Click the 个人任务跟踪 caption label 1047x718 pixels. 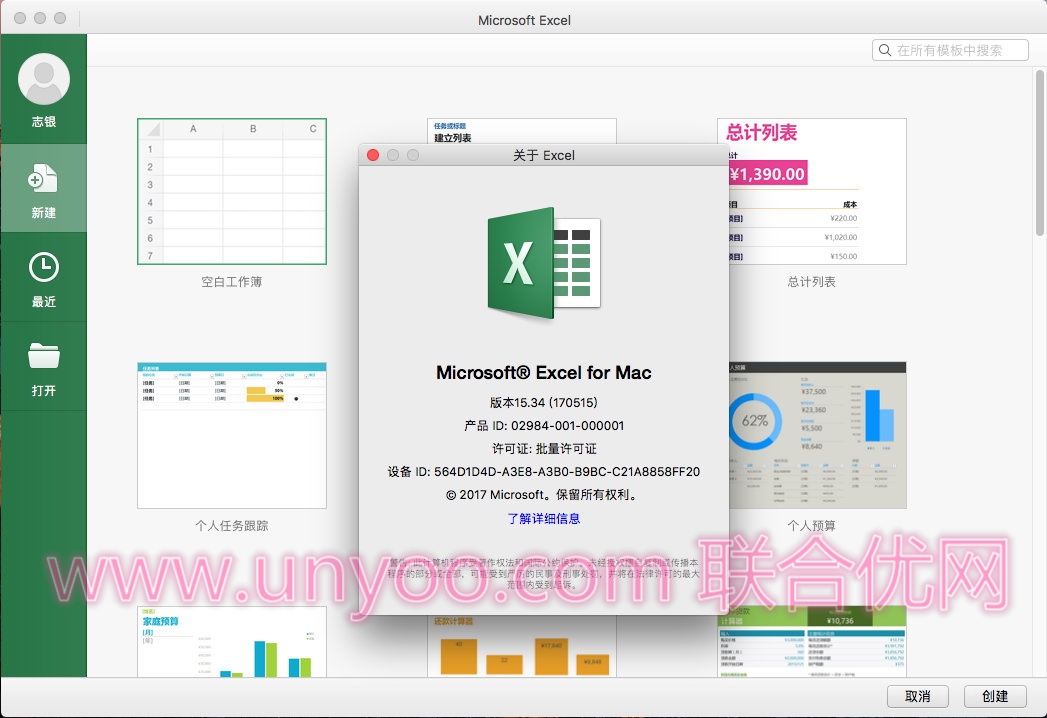point(232,526)
